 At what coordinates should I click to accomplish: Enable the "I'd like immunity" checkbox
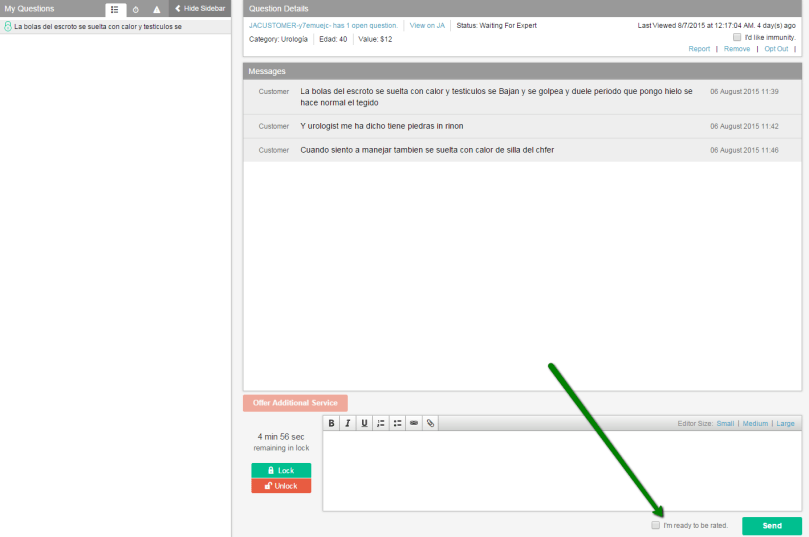(737, 37)
